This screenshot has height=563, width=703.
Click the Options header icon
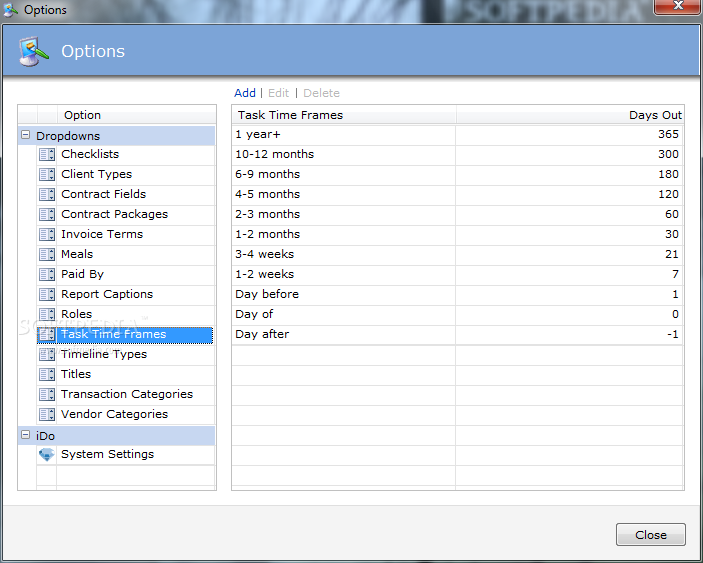(34, 52)
